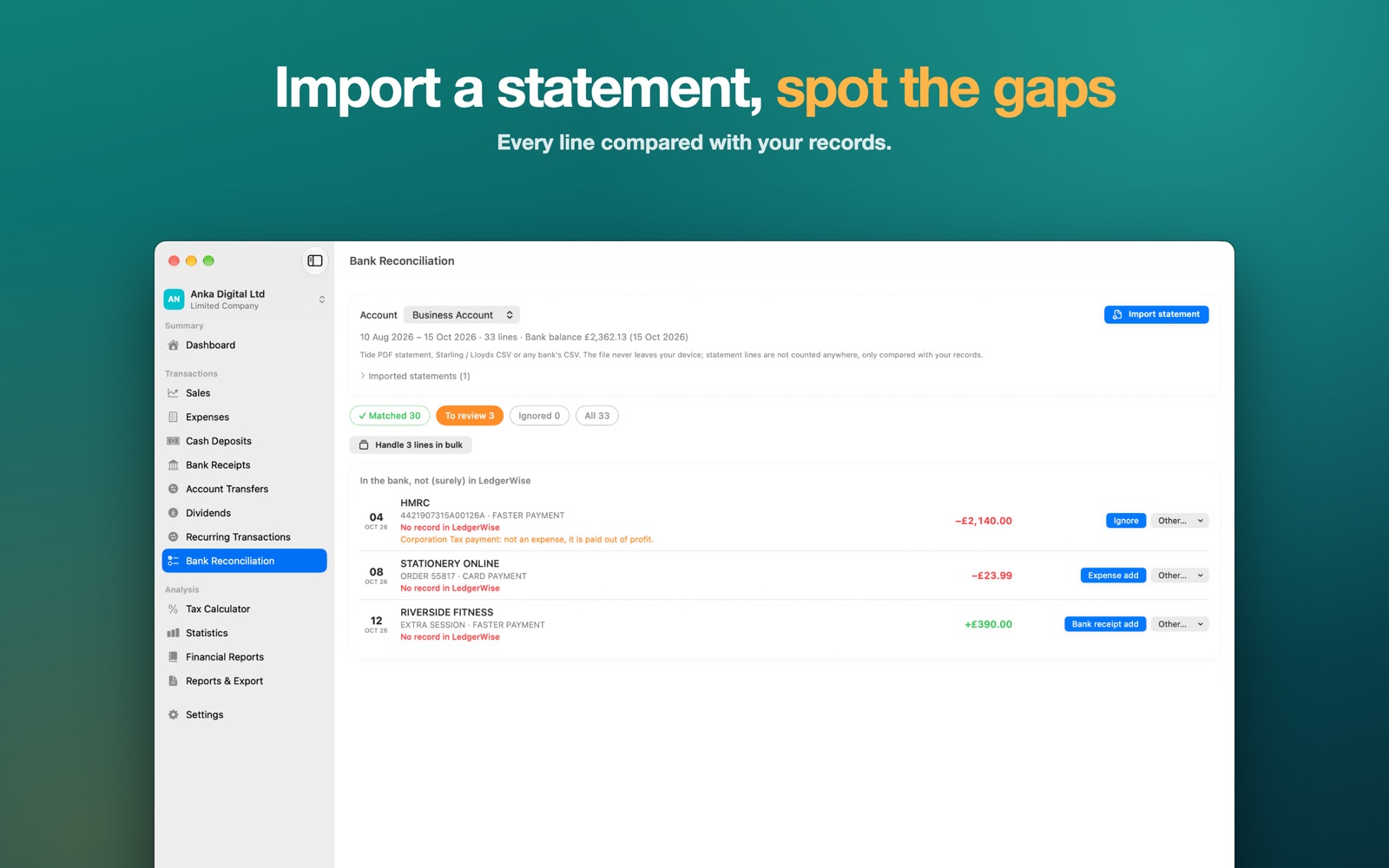1389x868 pixels.
Task: Click the Anka Digital Ltd company avatar
Action: 174,299
